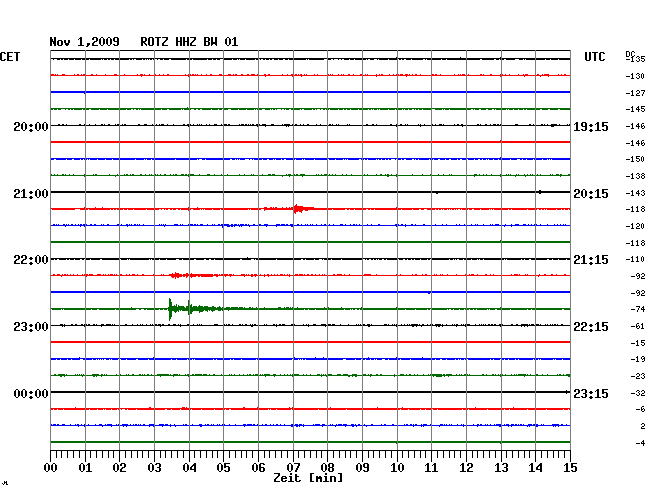This screenshot has height=494, width=650.
Task: Click the '23:00' CET time label
Action: [x=31, y=327]
